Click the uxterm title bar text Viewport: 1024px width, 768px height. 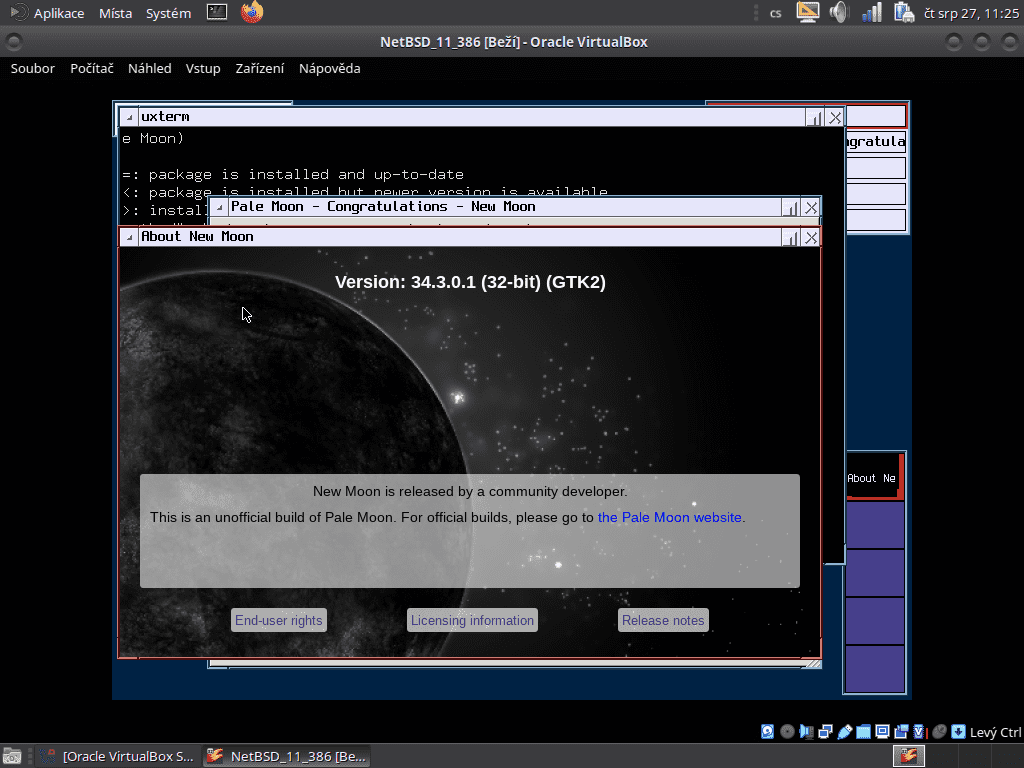(x=165, y=116)
